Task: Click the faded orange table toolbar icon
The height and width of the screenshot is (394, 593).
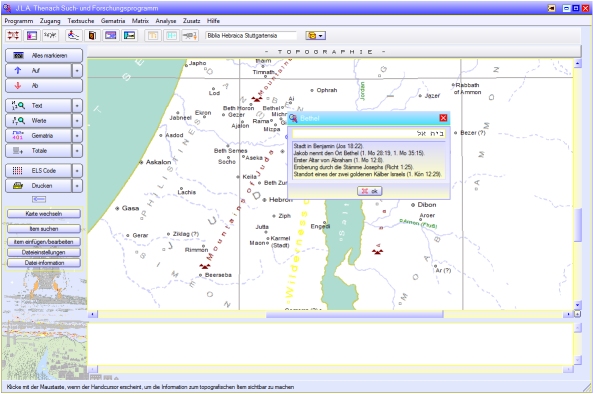Action: (153, 36)
